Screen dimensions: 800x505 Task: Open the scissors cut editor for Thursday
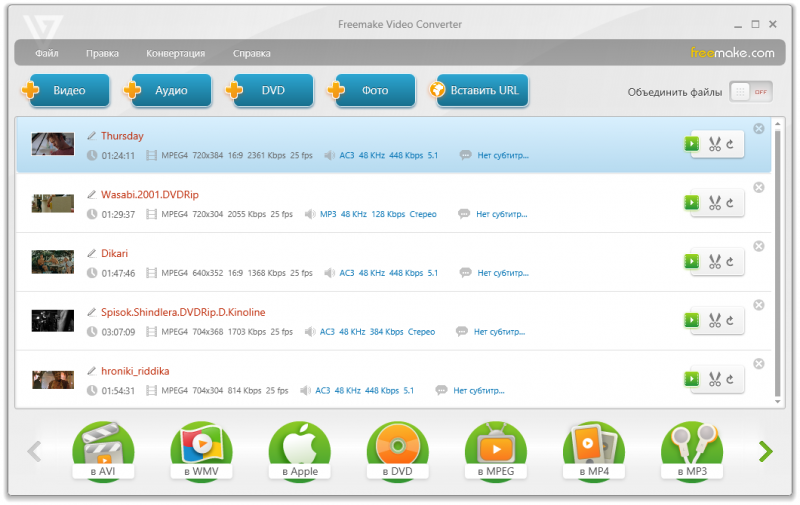coord(715,144)
